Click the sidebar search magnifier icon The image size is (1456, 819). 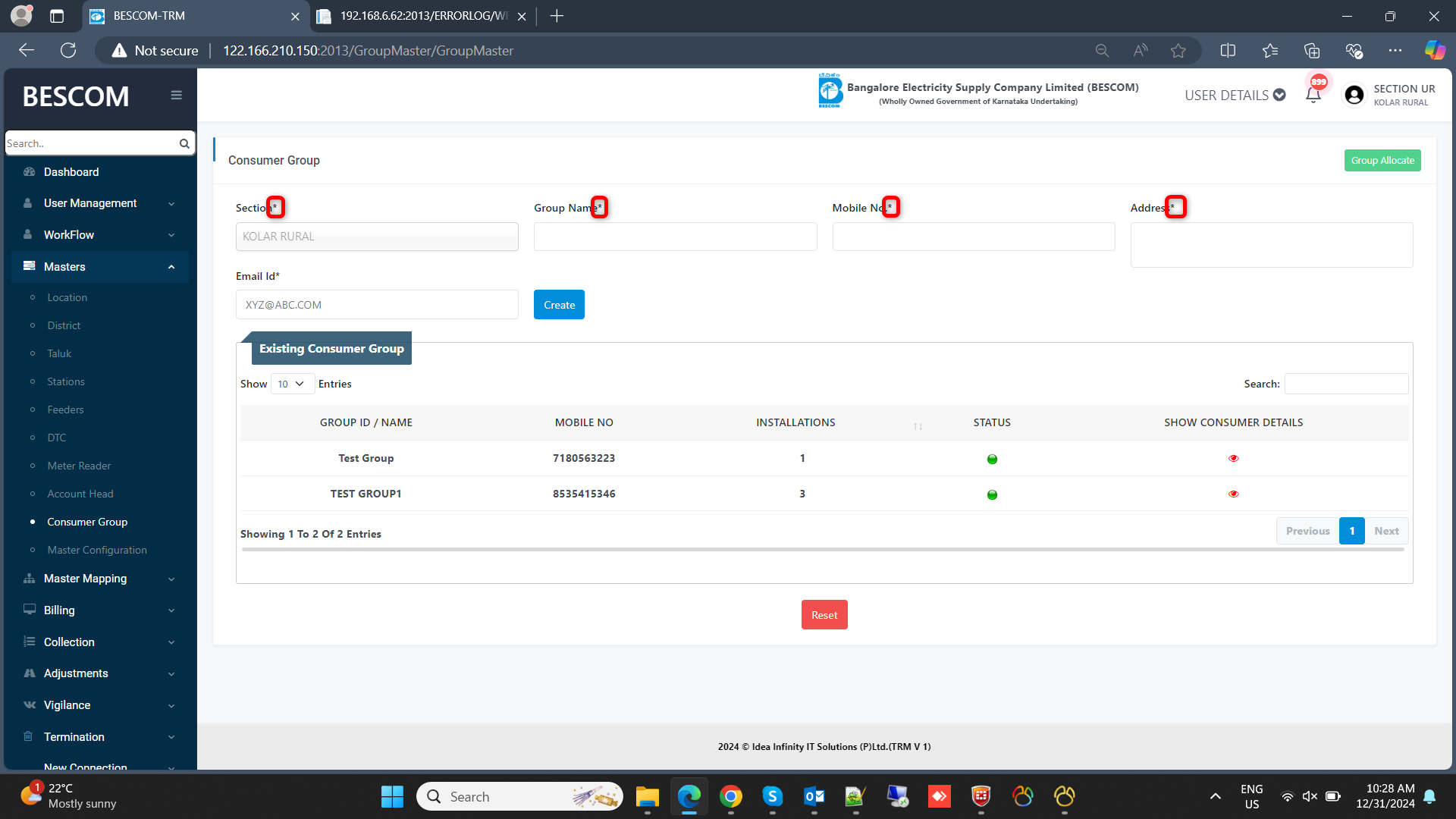[x=184, y=143]
